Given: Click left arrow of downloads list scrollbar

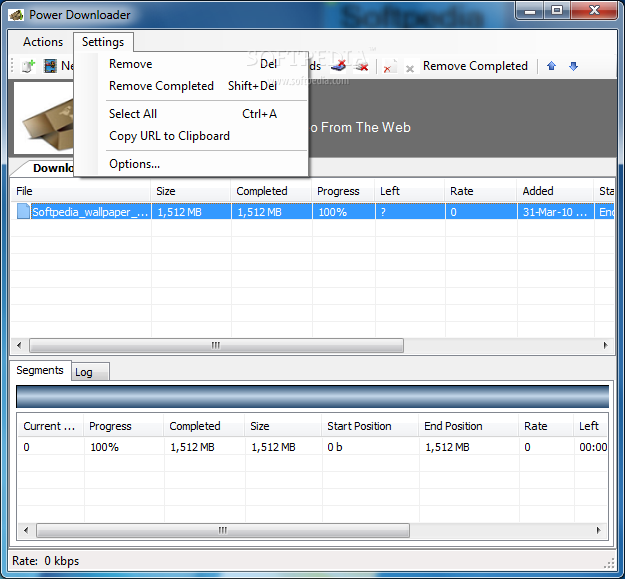Looking at the screenshot, I should 19,345.
